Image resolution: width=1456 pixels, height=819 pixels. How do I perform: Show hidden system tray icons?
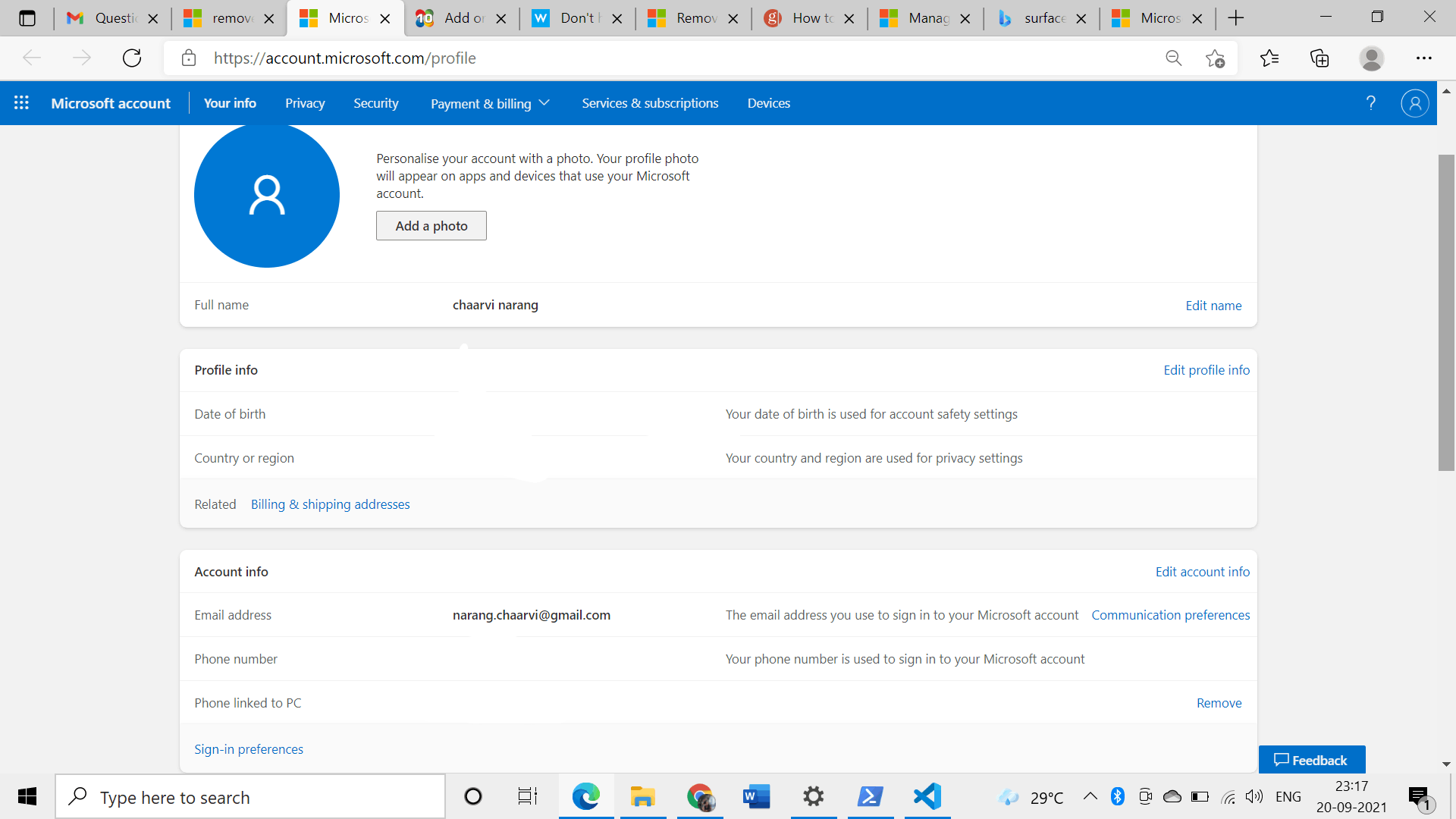(1090, 796)
